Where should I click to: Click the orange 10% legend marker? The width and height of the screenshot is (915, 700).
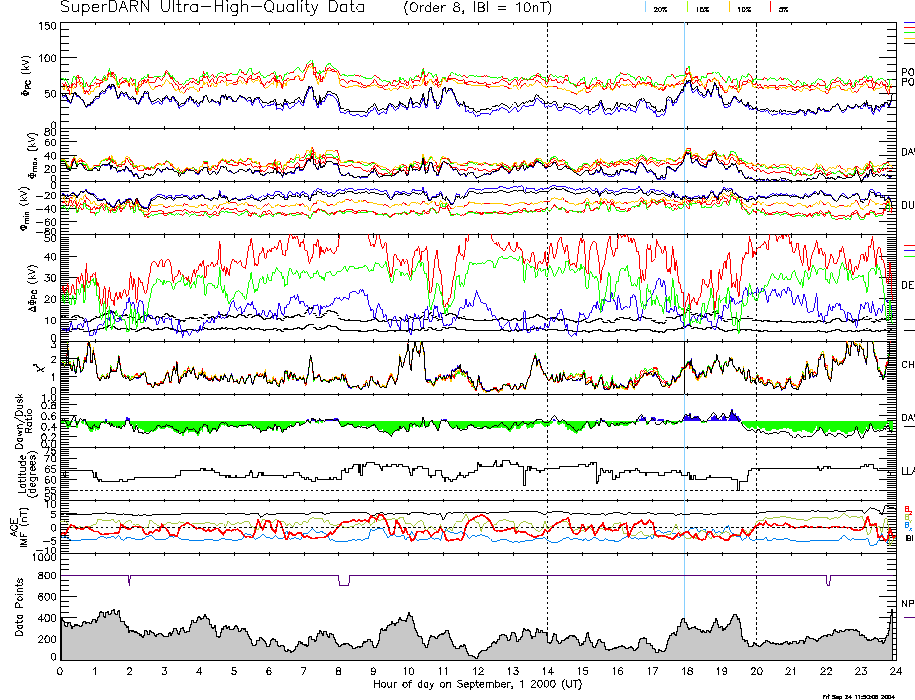click(x=730, y=7)
